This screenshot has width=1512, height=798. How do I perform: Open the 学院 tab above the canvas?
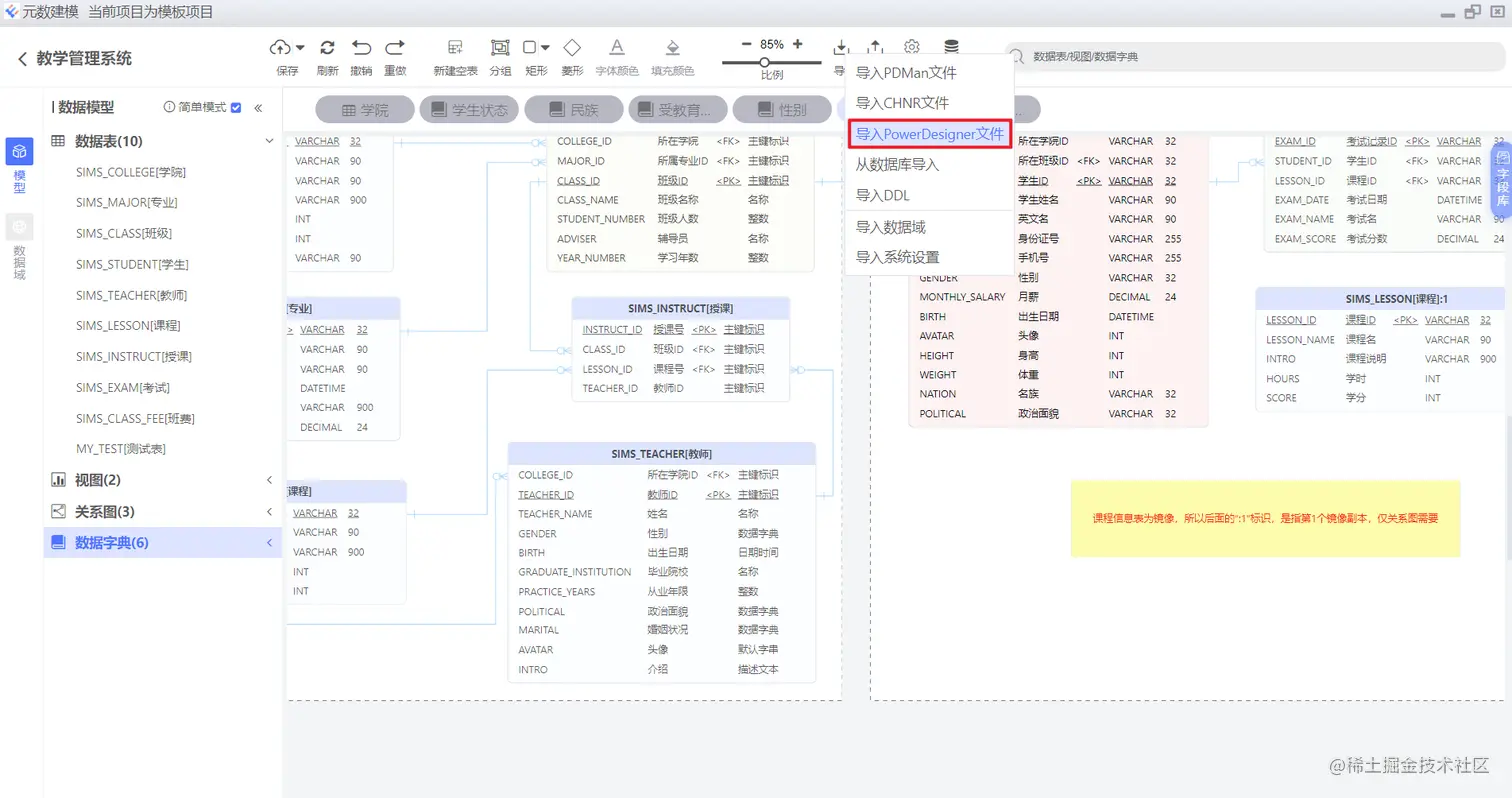365,110
